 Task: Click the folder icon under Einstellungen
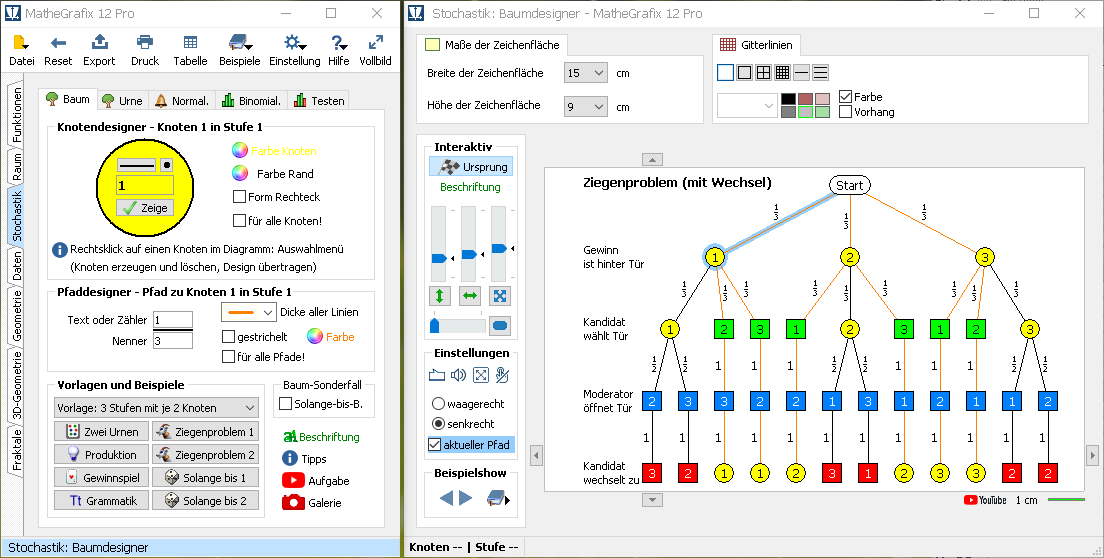click(x=437, y=375)
